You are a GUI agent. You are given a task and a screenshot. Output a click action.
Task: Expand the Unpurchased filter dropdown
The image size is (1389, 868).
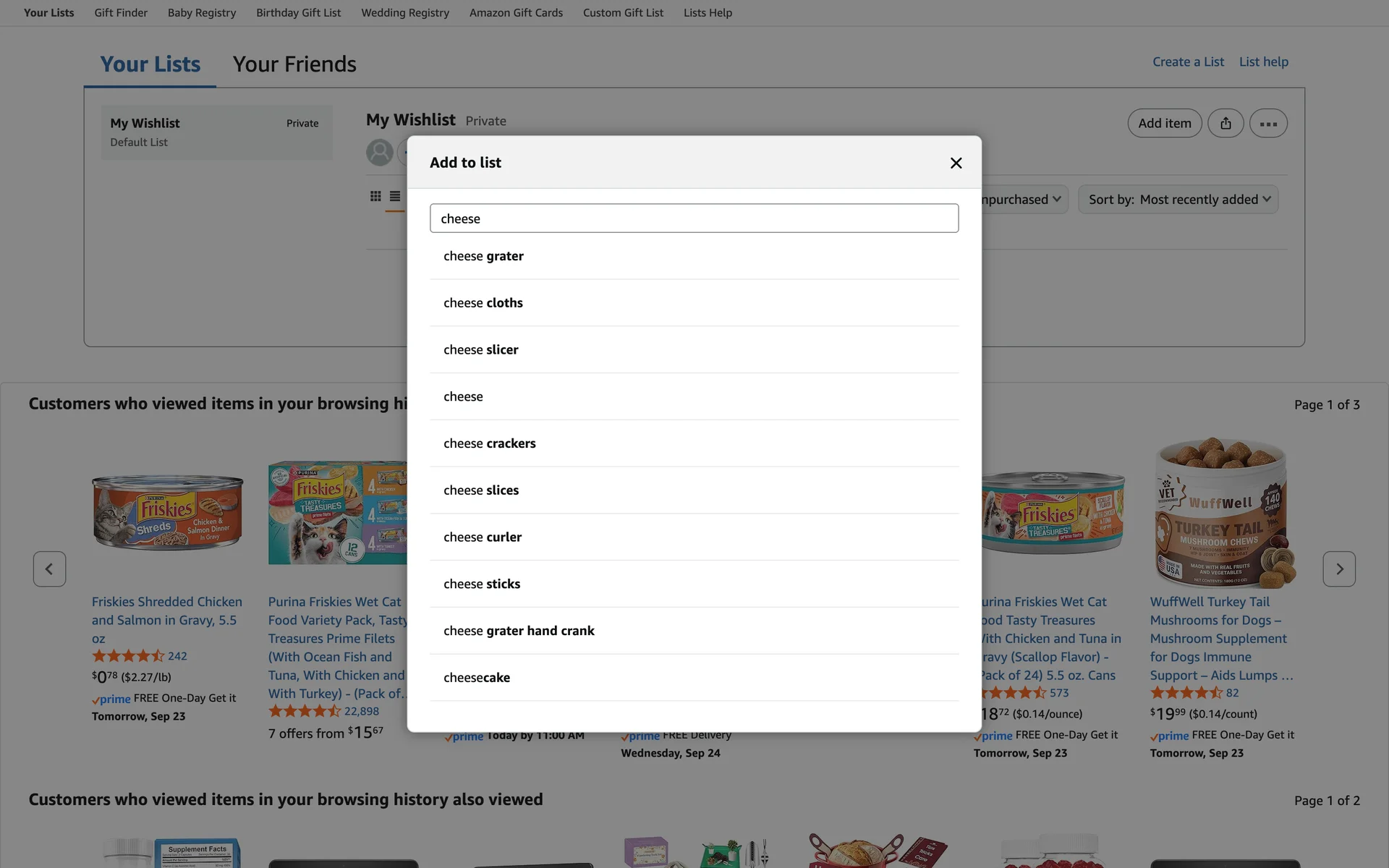coord(1021,200)
